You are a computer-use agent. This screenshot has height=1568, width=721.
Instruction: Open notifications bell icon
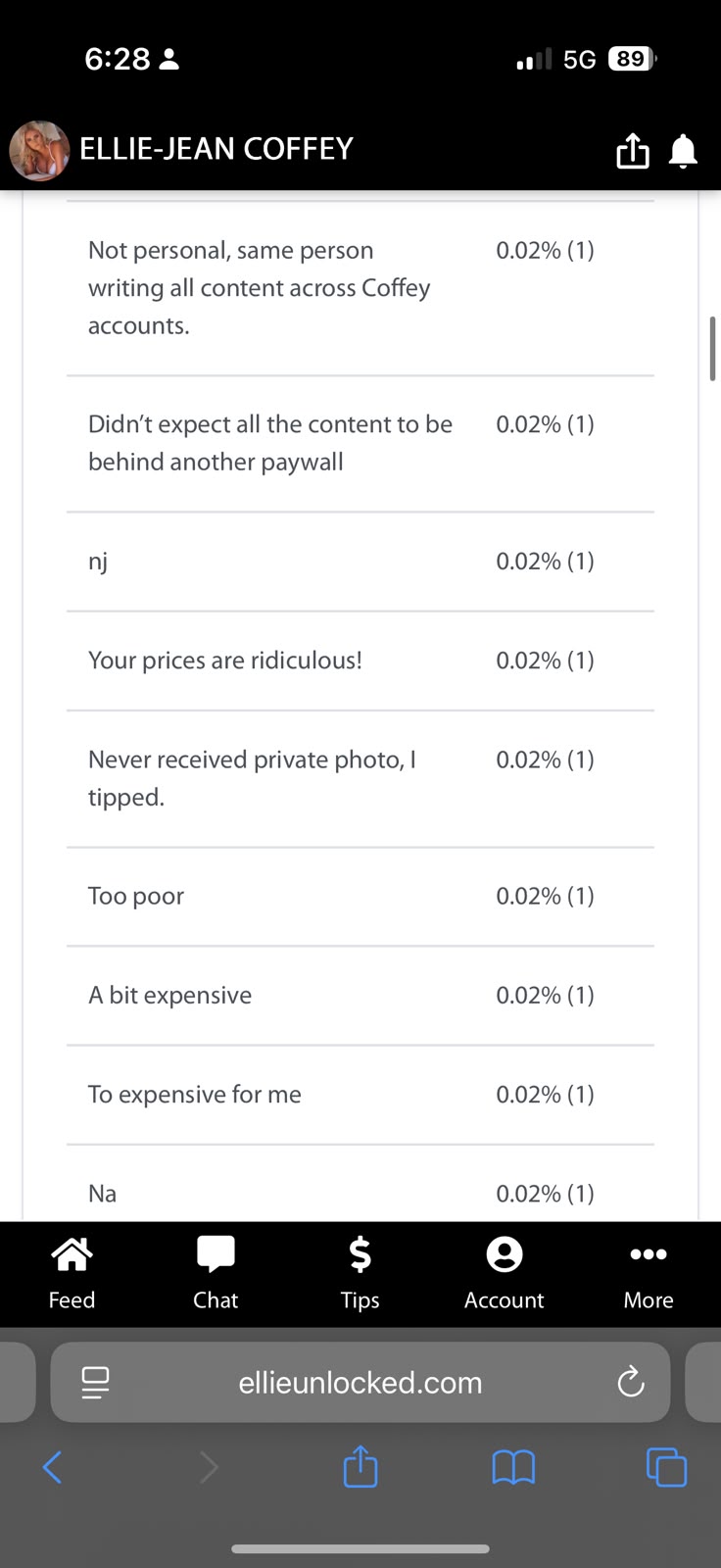point(683,151)
